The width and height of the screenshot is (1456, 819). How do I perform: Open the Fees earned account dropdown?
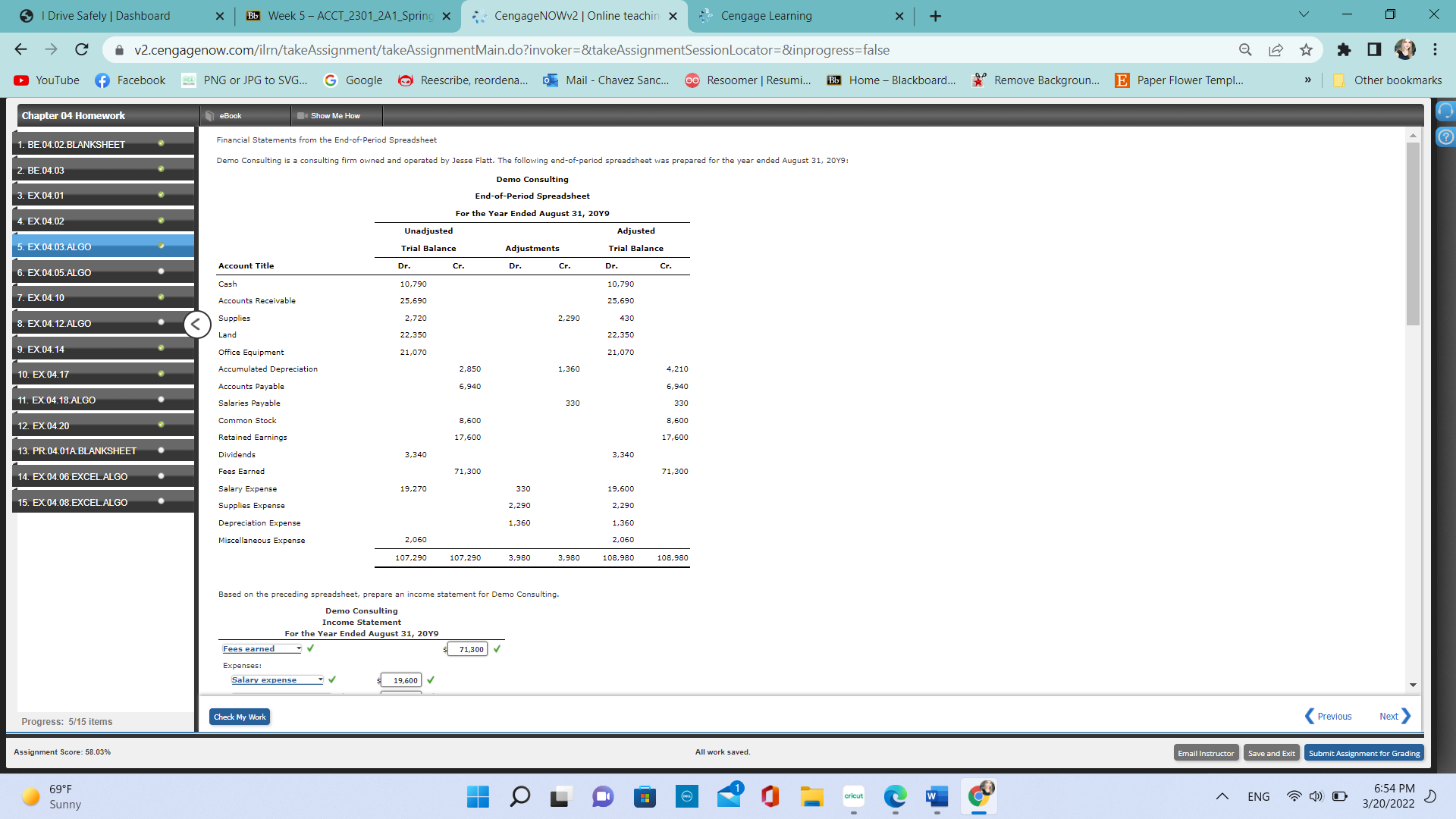tap(262, 649)
